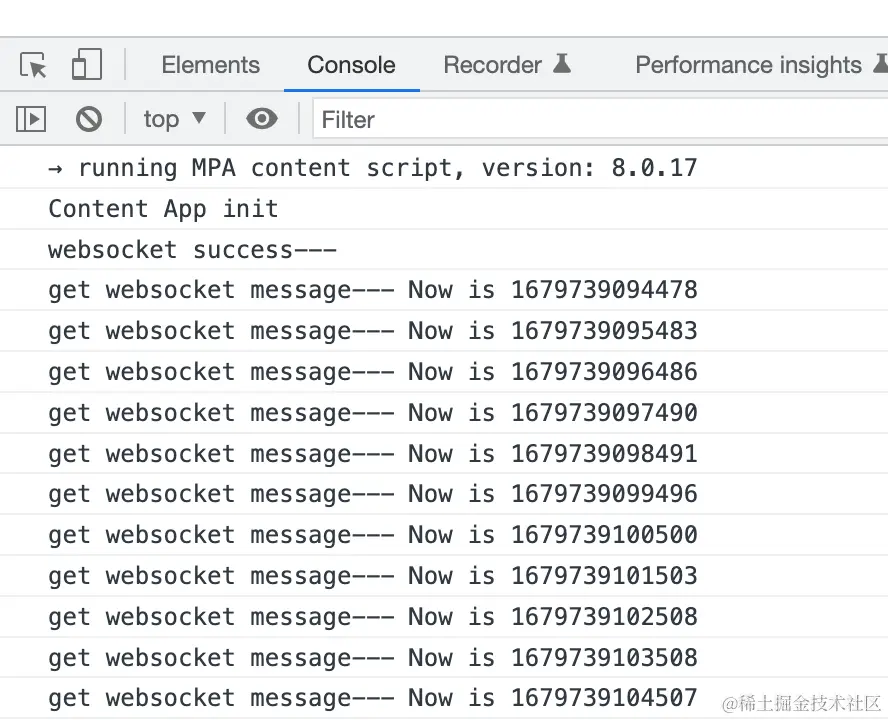Click the Recorder flask icon
The height and width of the screenshot is (720, 888).
(562, 65)
